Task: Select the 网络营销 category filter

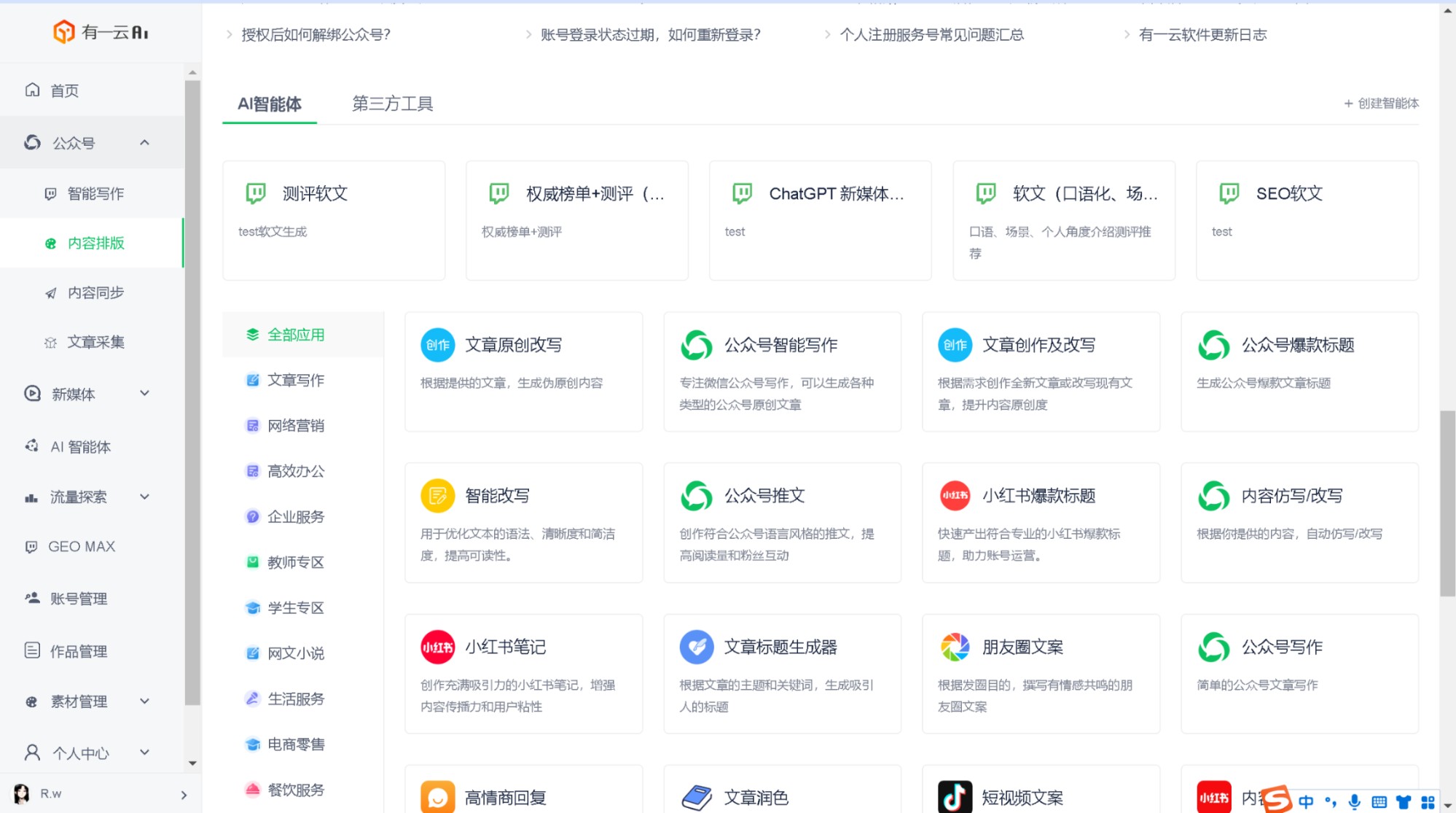Action: (295, 426)
